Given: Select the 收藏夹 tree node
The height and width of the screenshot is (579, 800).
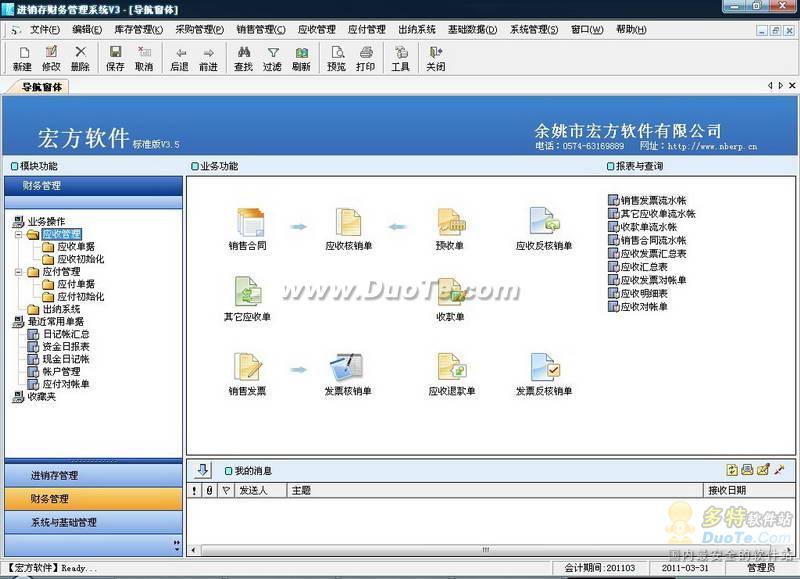Looking at the screenshot, I should tap(41, 396).
